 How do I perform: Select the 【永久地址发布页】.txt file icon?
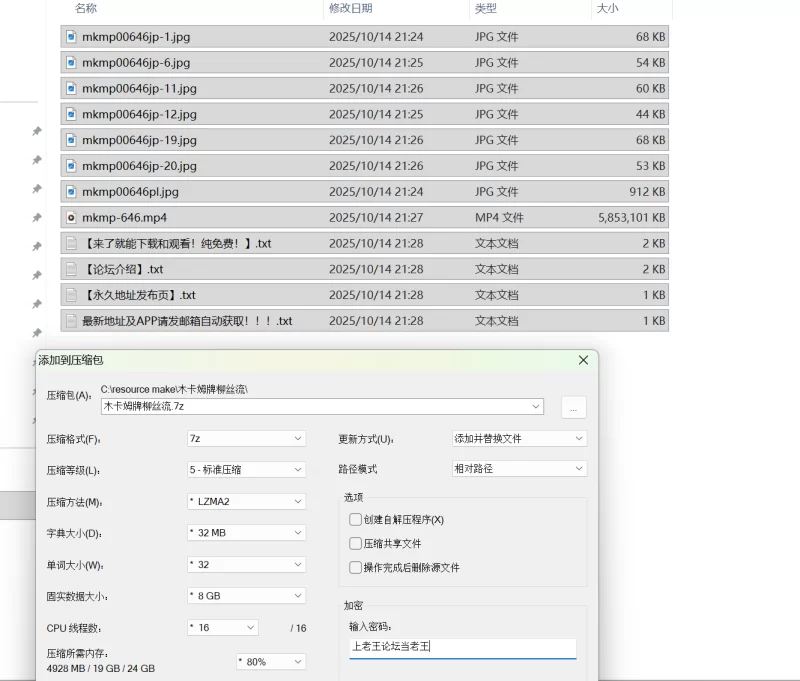click(x=71, y=295)
